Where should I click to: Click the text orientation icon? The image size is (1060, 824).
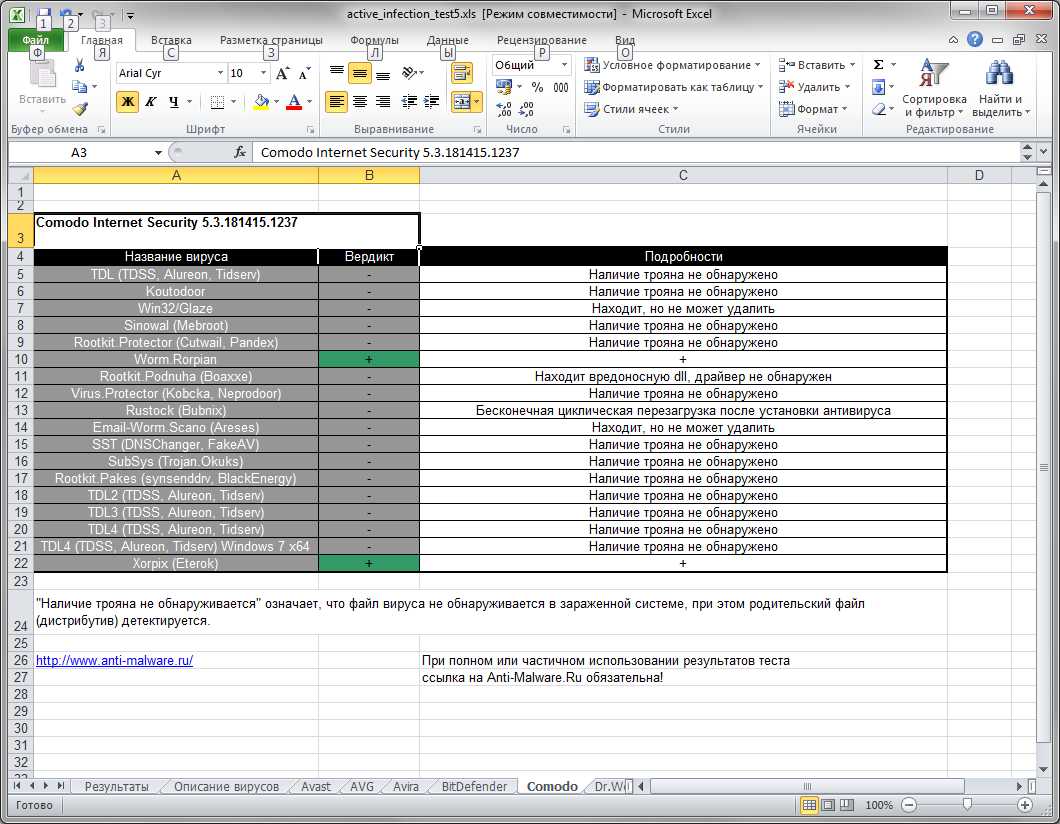point(412,72)
